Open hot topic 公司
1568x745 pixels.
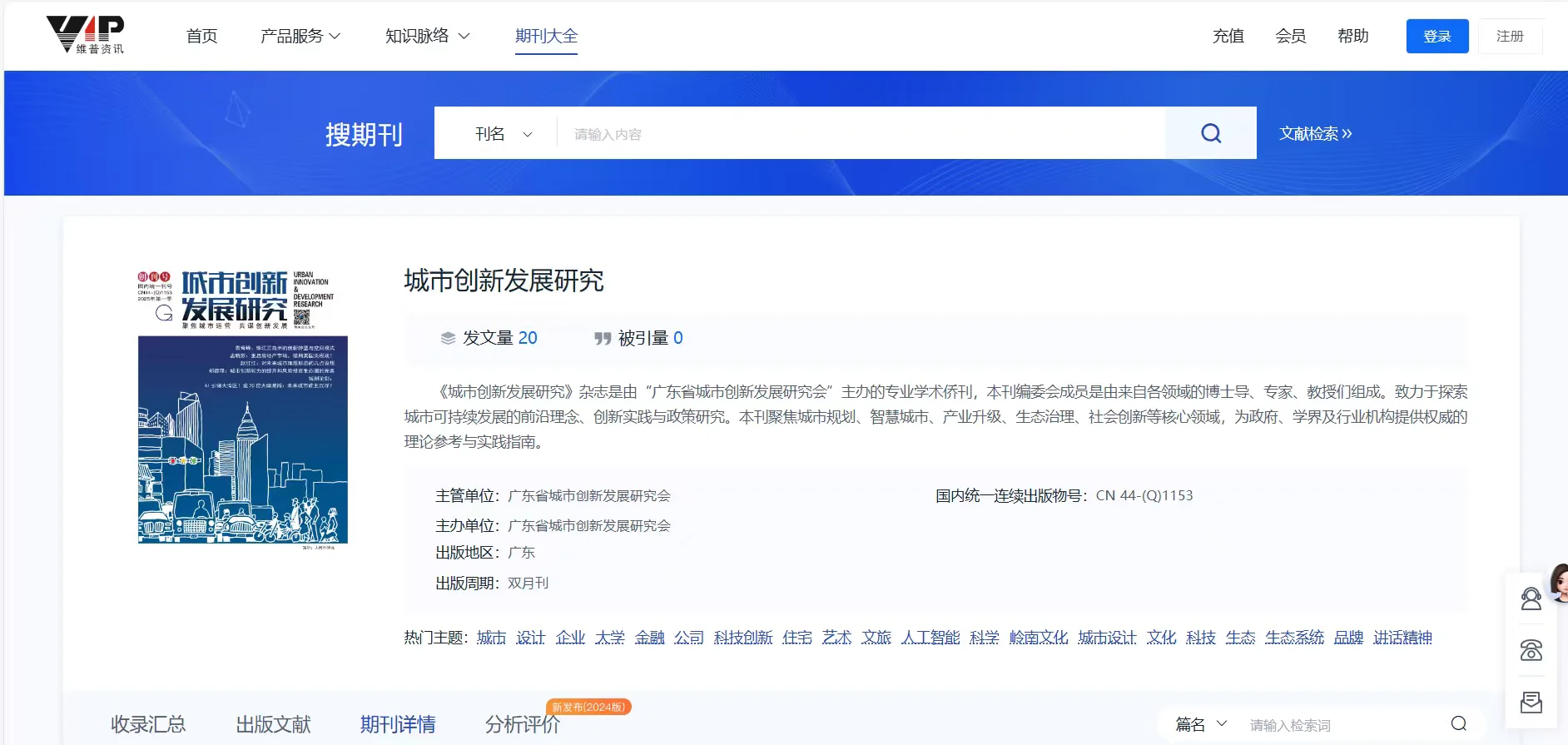pos(688,638)
